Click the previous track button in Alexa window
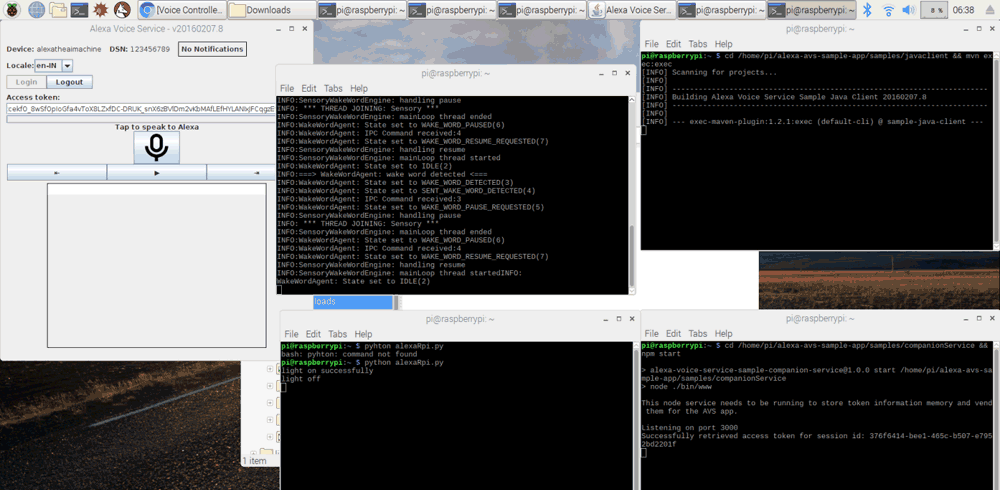The image size is (1000, 490). [57, 172]
